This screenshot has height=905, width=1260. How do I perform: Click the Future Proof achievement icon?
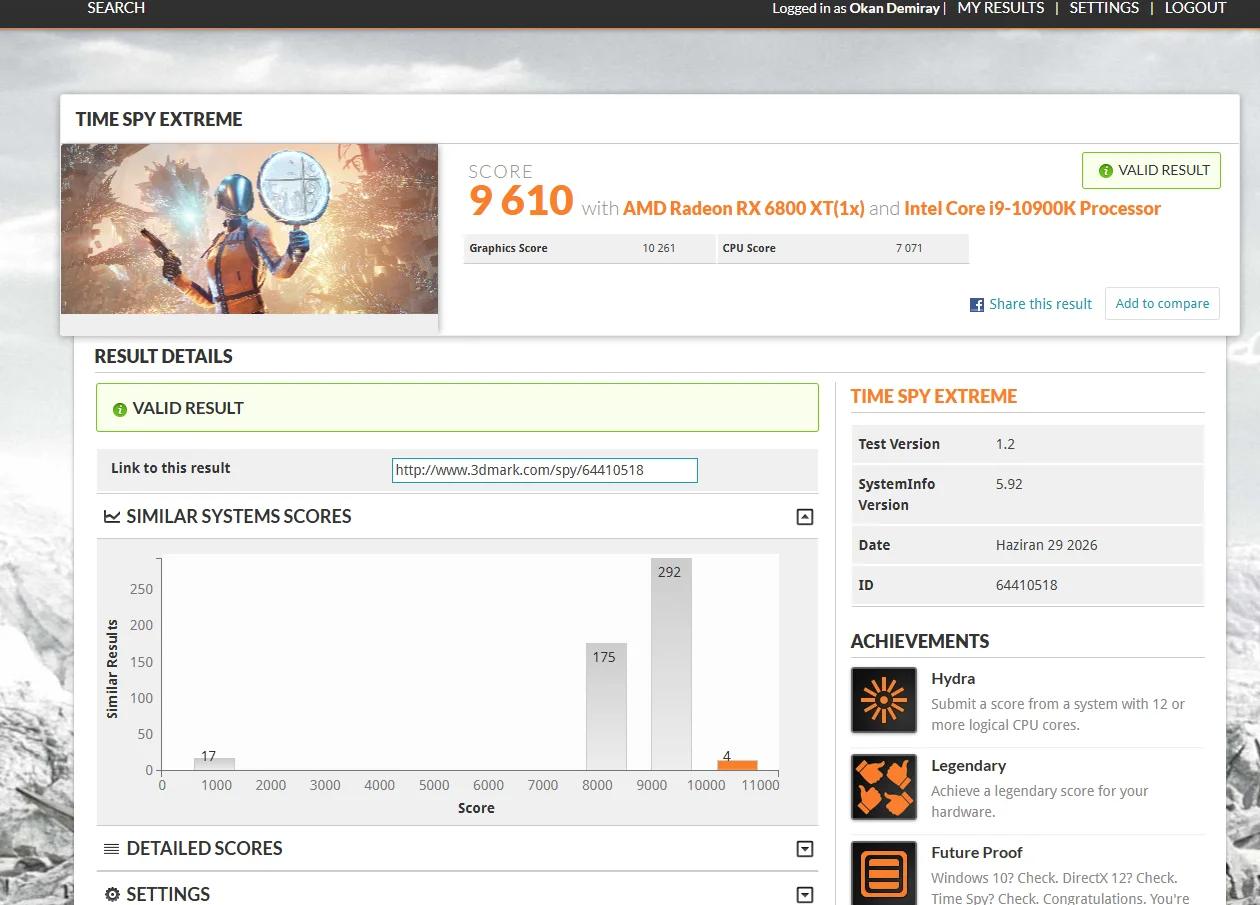pos(884,873)
